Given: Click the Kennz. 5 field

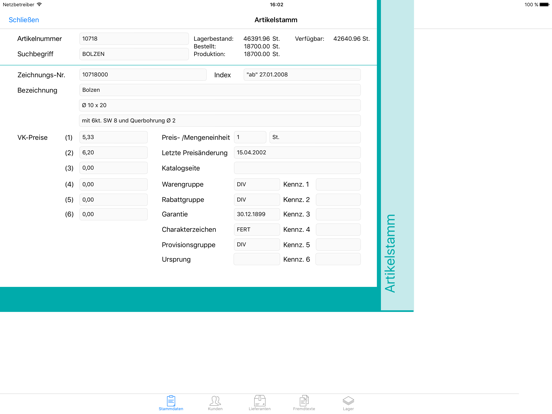Looking at the screenshot, I should pos(338,244).
